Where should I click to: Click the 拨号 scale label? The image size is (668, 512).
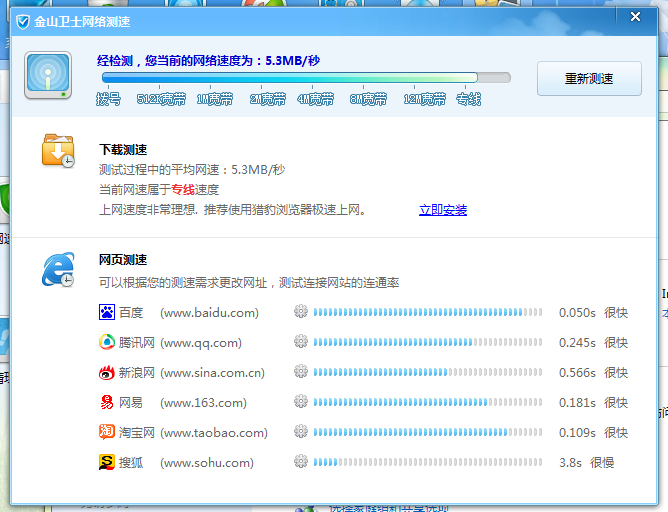click(x=108, y=99)
